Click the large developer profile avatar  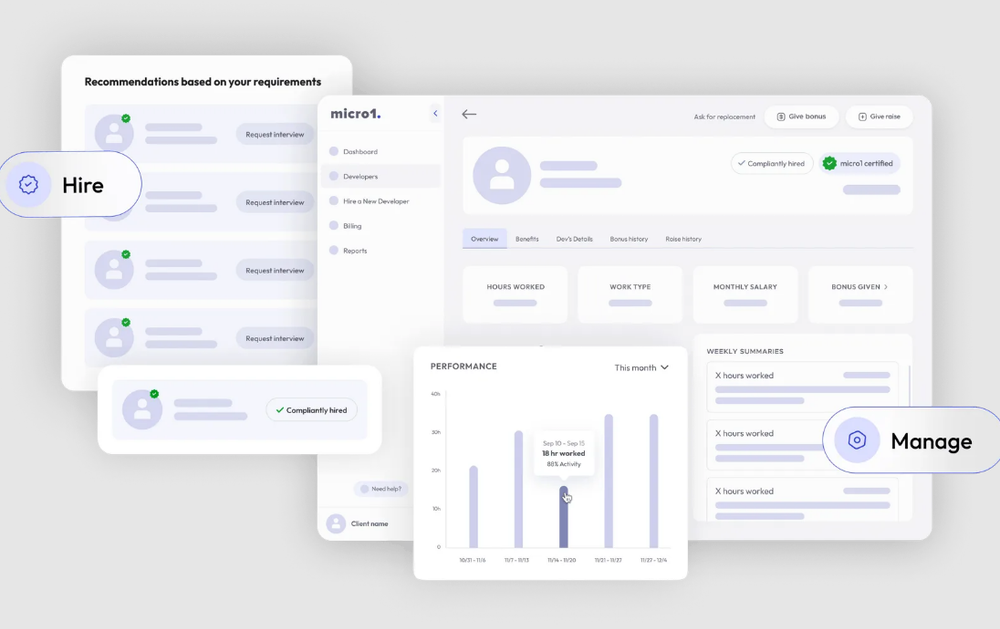click(502, 175)
